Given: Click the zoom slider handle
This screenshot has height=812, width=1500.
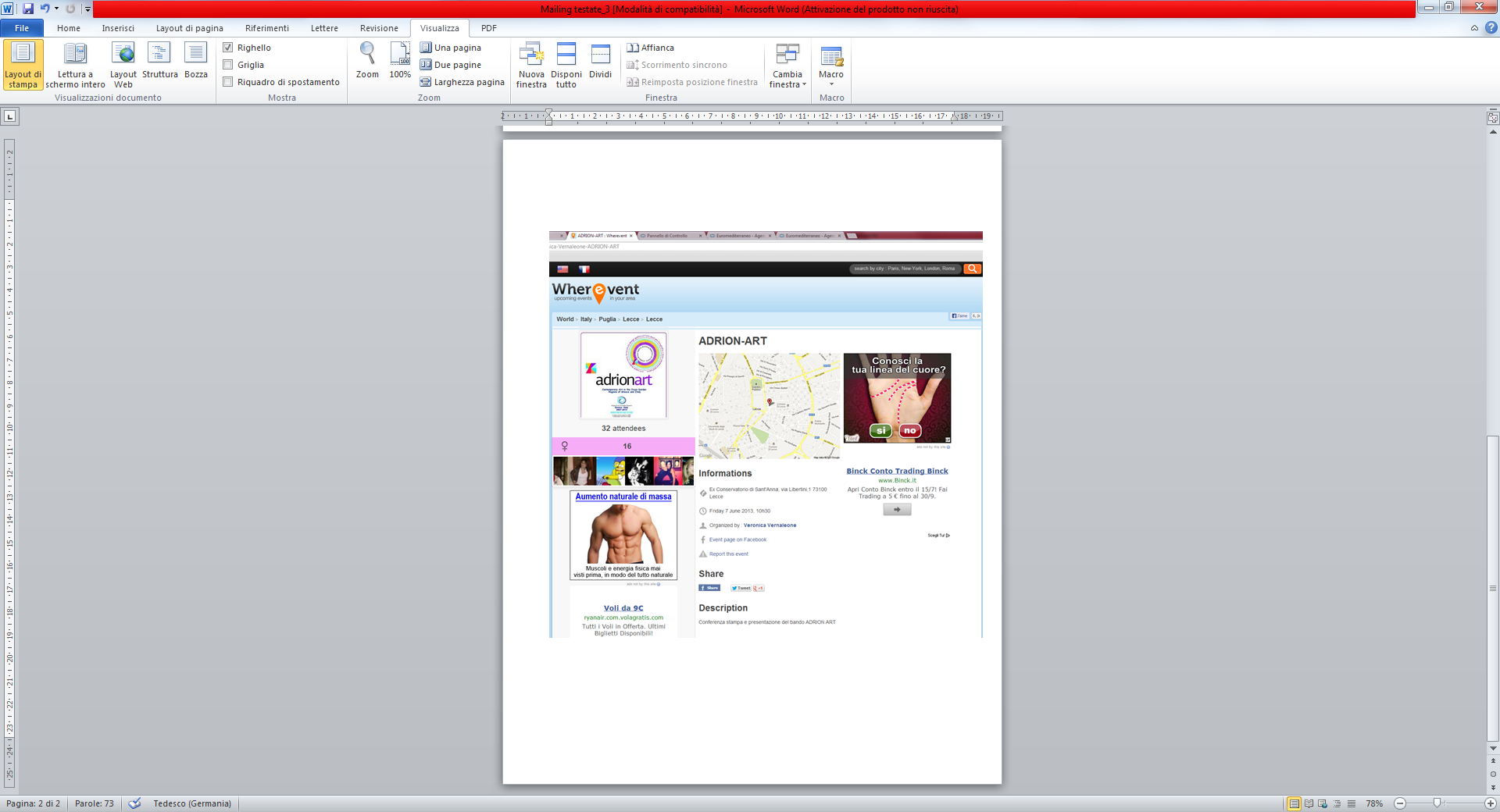Looking at the screenshot, I should tap(1436, 803).
